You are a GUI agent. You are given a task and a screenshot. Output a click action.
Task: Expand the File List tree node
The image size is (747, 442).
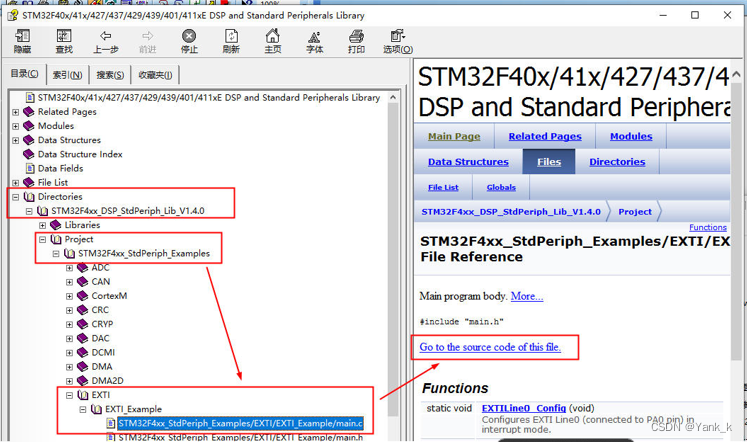tap(16, 183)
